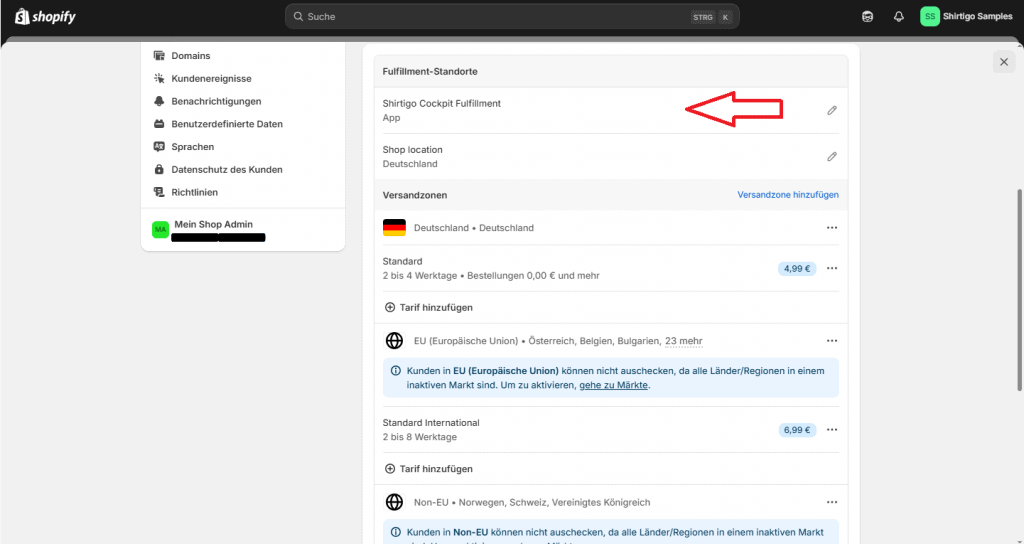Image resolution: width=1024 pixels, height=544 pixels.
Task: Click pencil icon for Shop location
Action: point(832,157)
